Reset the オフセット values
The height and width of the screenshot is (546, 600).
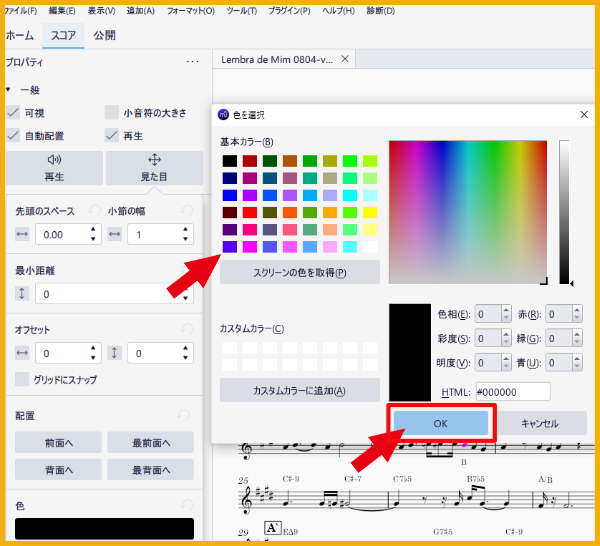tap(187, 329)
